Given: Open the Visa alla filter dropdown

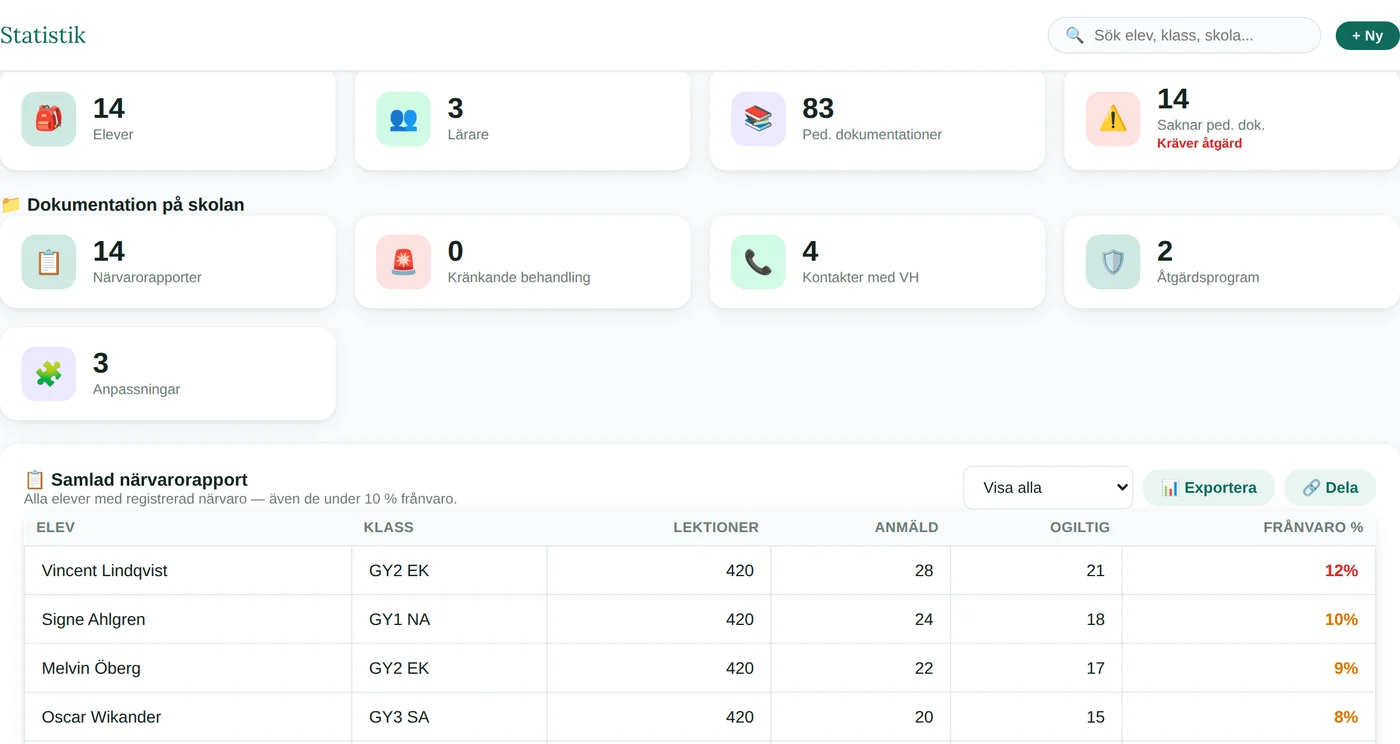Looking at the screenshot, I should (x=1048, y=488).
